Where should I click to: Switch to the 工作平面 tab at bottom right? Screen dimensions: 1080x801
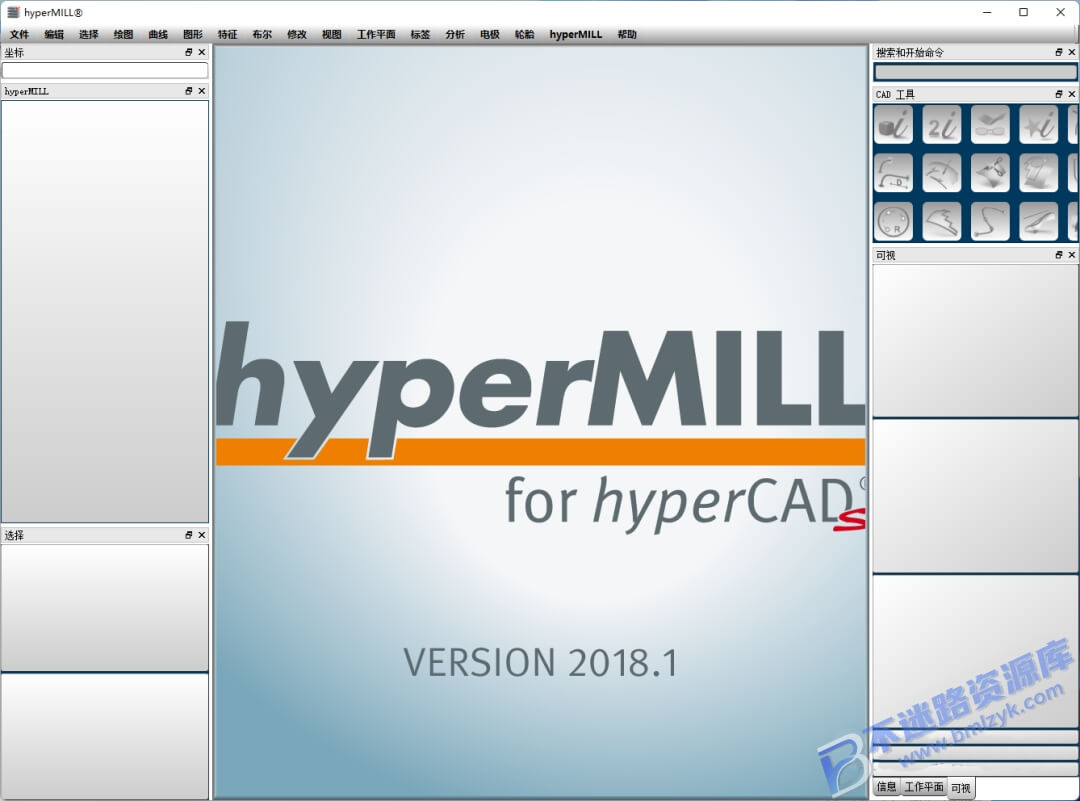[x=924, y=787]
